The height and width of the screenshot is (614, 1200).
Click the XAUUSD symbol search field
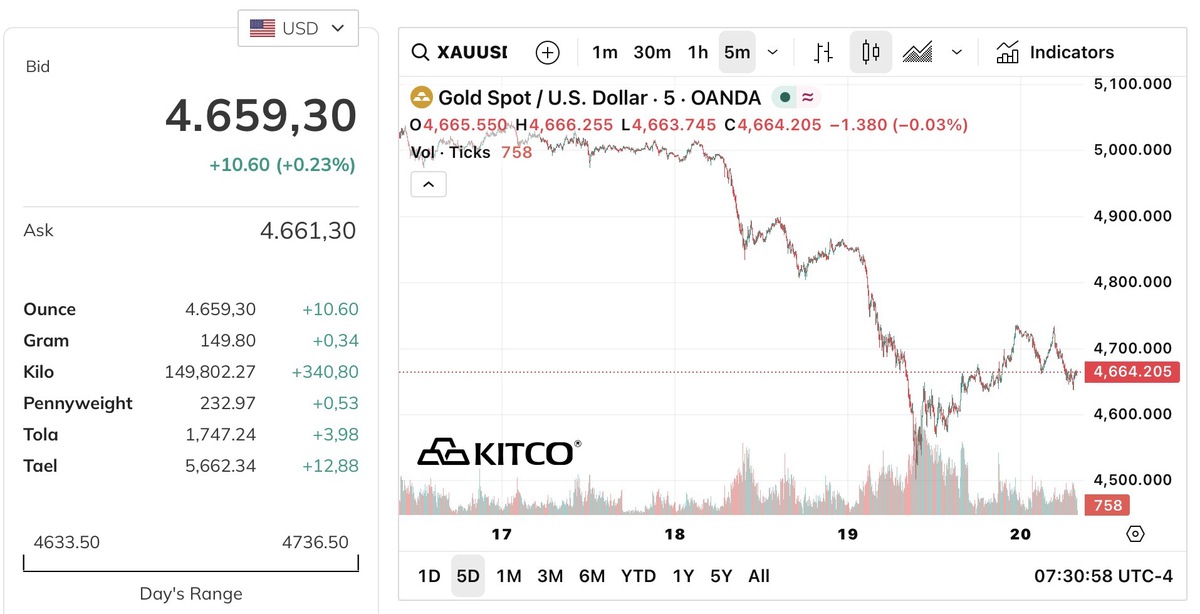[472, 52]
